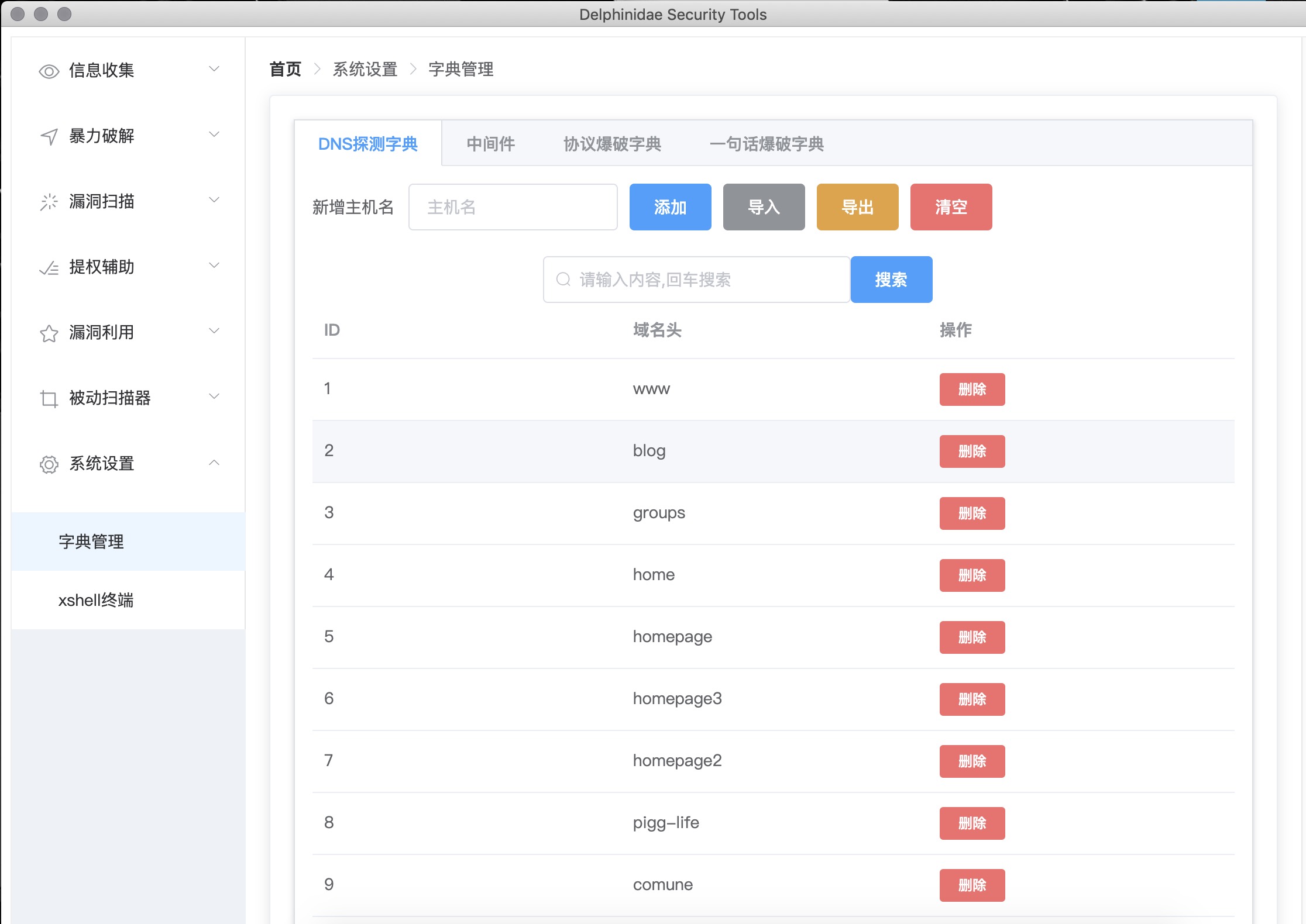Click the eye icon beside 信息收集
Screen dimensions: 1306x924
pos(49,71)
